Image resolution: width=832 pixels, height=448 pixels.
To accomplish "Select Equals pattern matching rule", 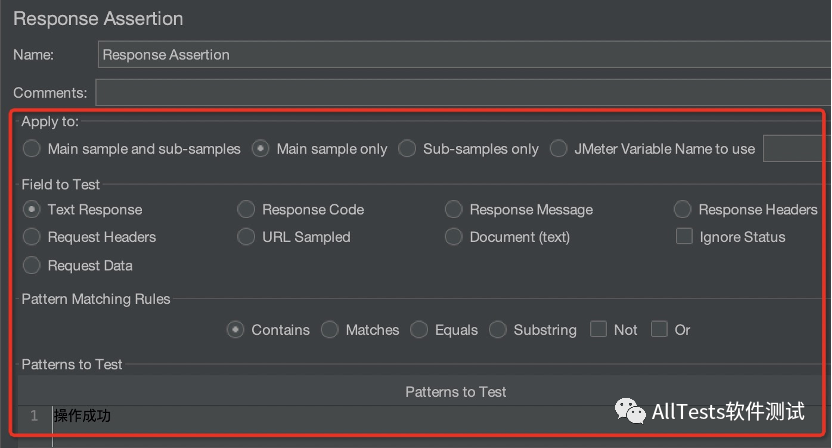I will tap(419, 330).
